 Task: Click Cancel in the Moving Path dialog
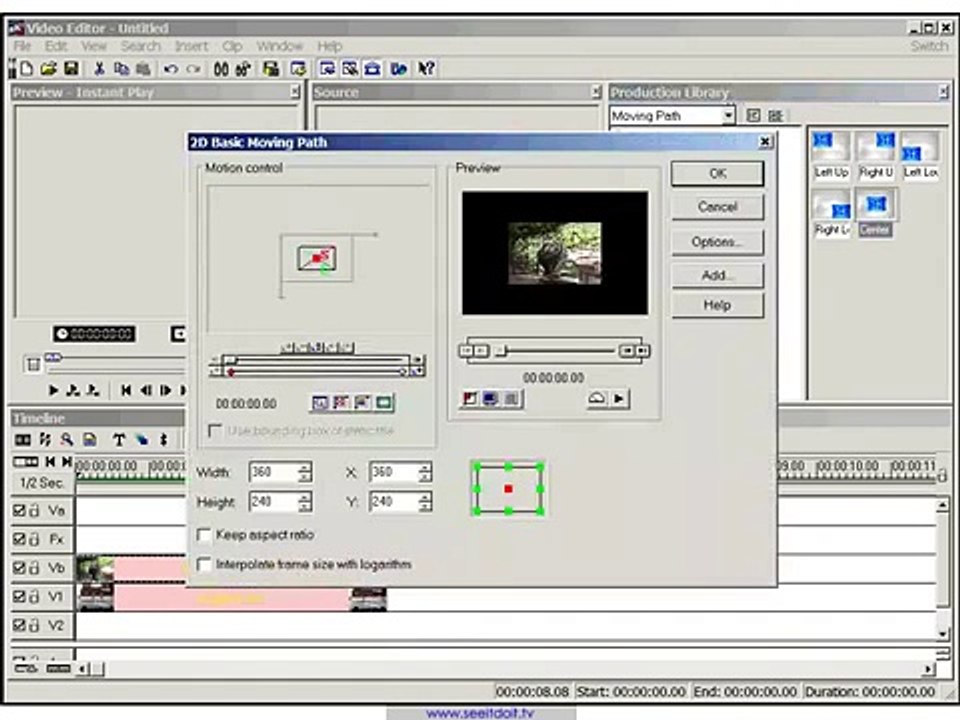[x=718, y=207]
